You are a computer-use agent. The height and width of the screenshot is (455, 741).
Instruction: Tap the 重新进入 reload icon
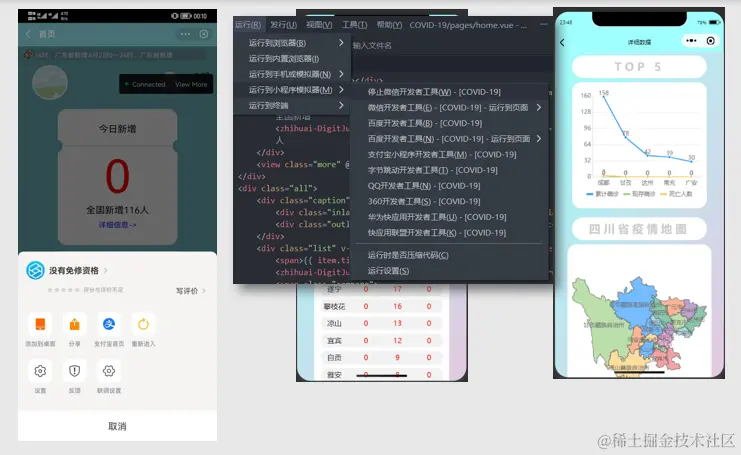point(143,324)
